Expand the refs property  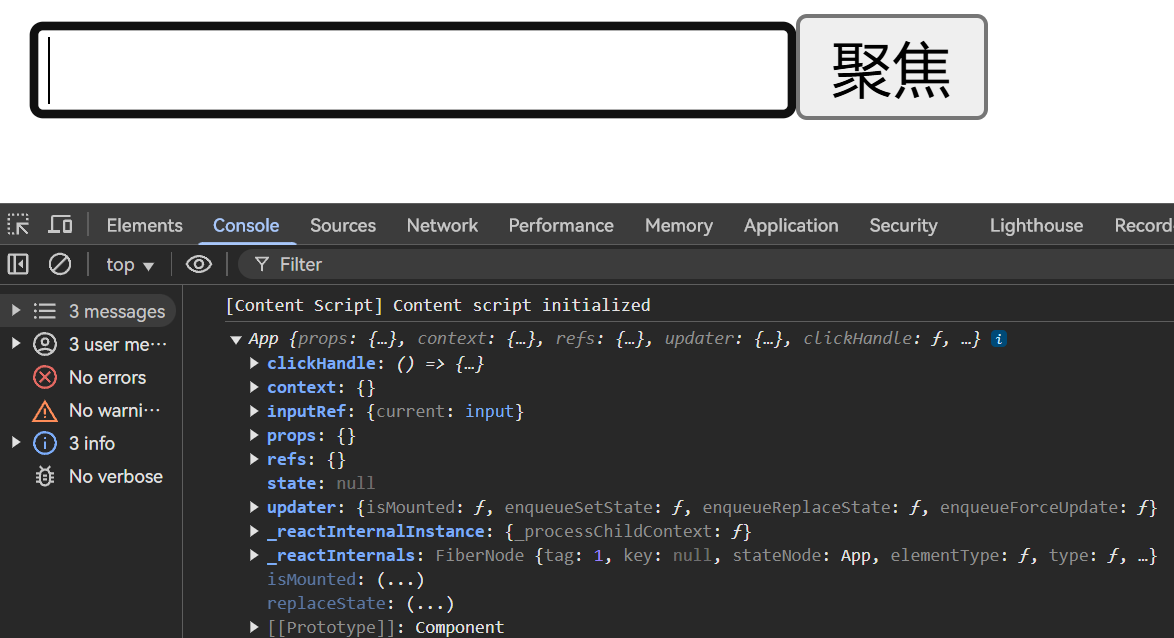click(x=255, y=459)
